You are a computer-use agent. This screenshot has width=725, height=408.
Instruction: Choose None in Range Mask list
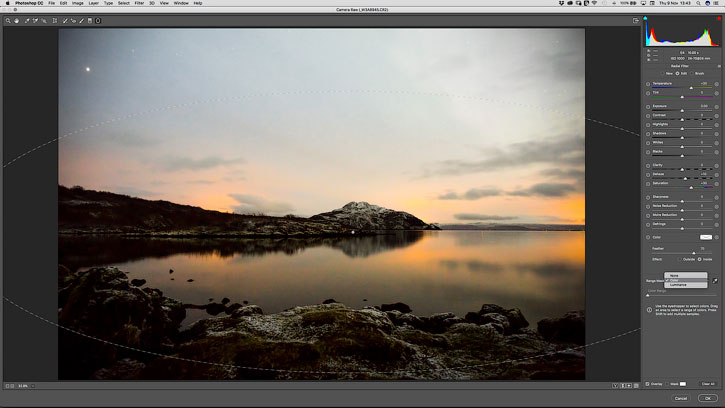click(x=686, y=276)
